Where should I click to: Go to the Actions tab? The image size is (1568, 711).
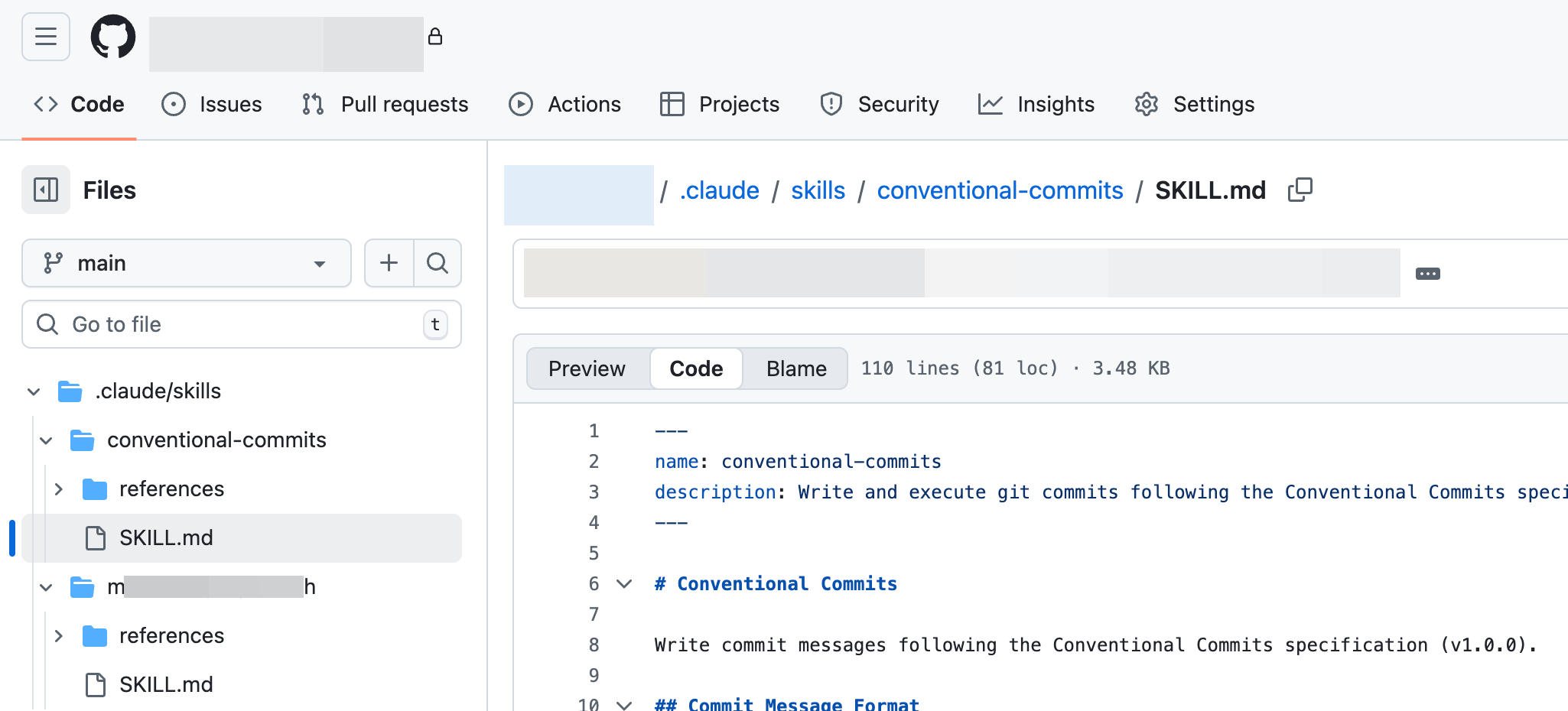565,104
